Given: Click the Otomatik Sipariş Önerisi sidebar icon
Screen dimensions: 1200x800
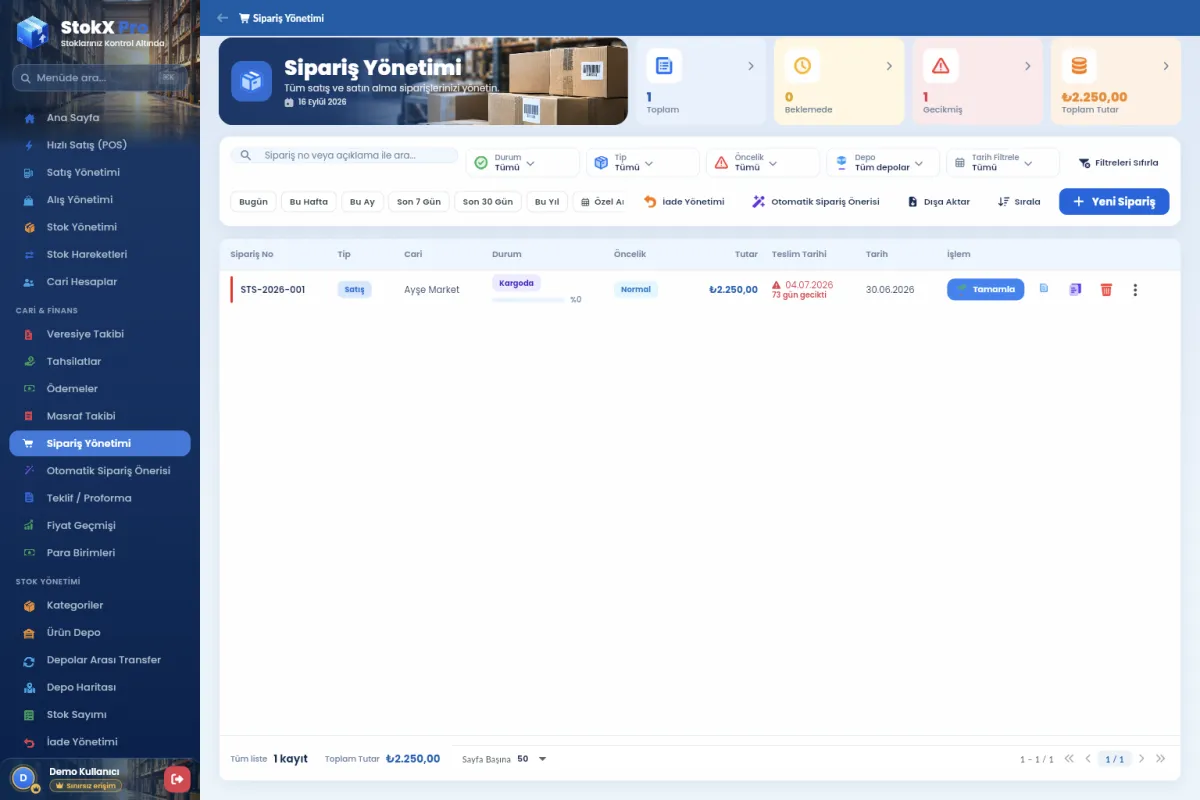Looking at the screenshot, I should coord(28,470).
